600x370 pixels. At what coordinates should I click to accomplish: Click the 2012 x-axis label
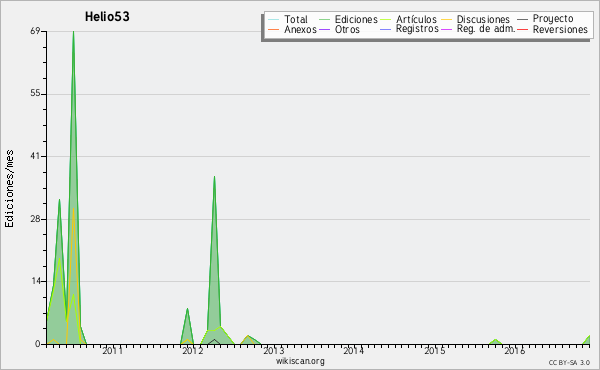point(192,351)
